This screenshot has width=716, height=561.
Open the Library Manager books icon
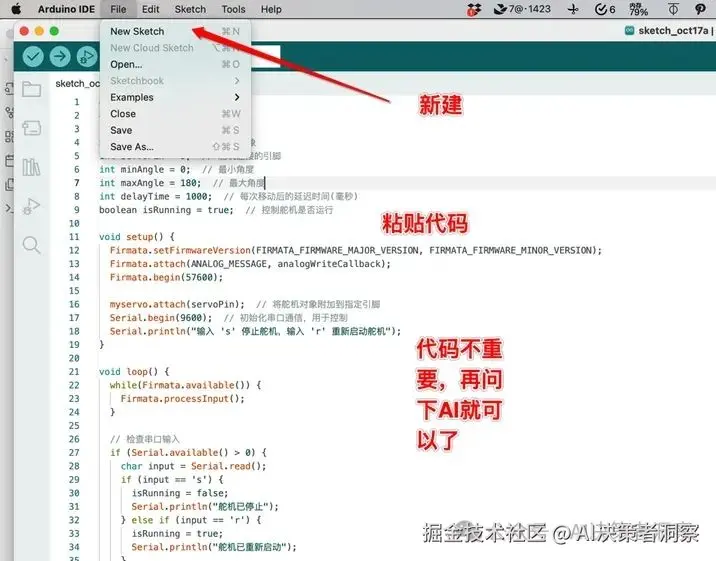(x=32, y=167)
